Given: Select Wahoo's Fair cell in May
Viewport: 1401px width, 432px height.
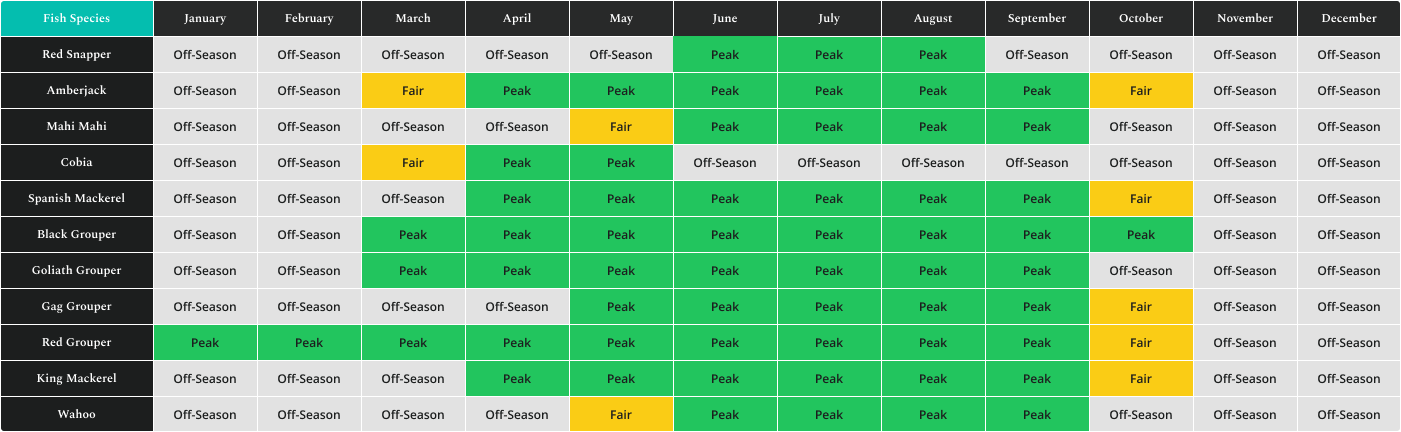Looking at the screenshot, I should [x=621, y=415].
